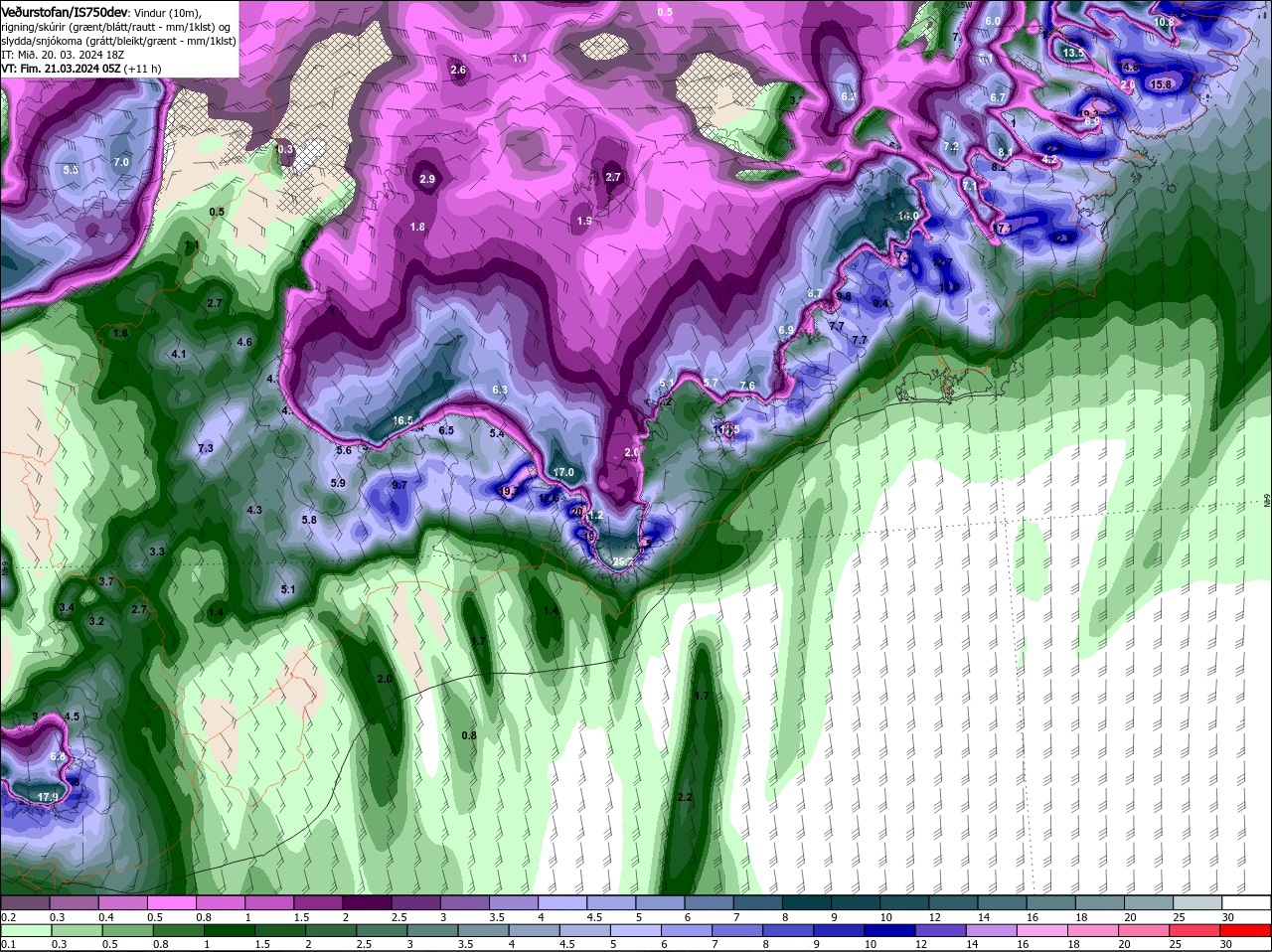The image size is (1272, 952).
Task: Click the 7.3 value label
Action: tap(206, 449)
